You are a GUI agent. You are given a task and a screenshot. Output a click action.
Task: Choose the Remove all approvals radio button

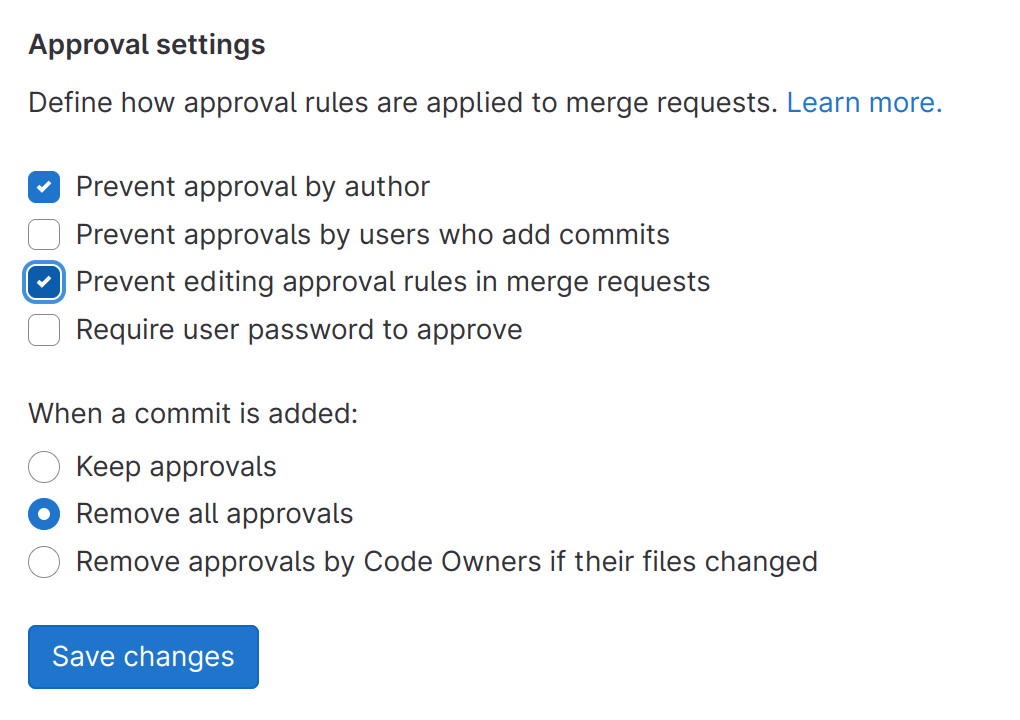(x=44, y=514)
